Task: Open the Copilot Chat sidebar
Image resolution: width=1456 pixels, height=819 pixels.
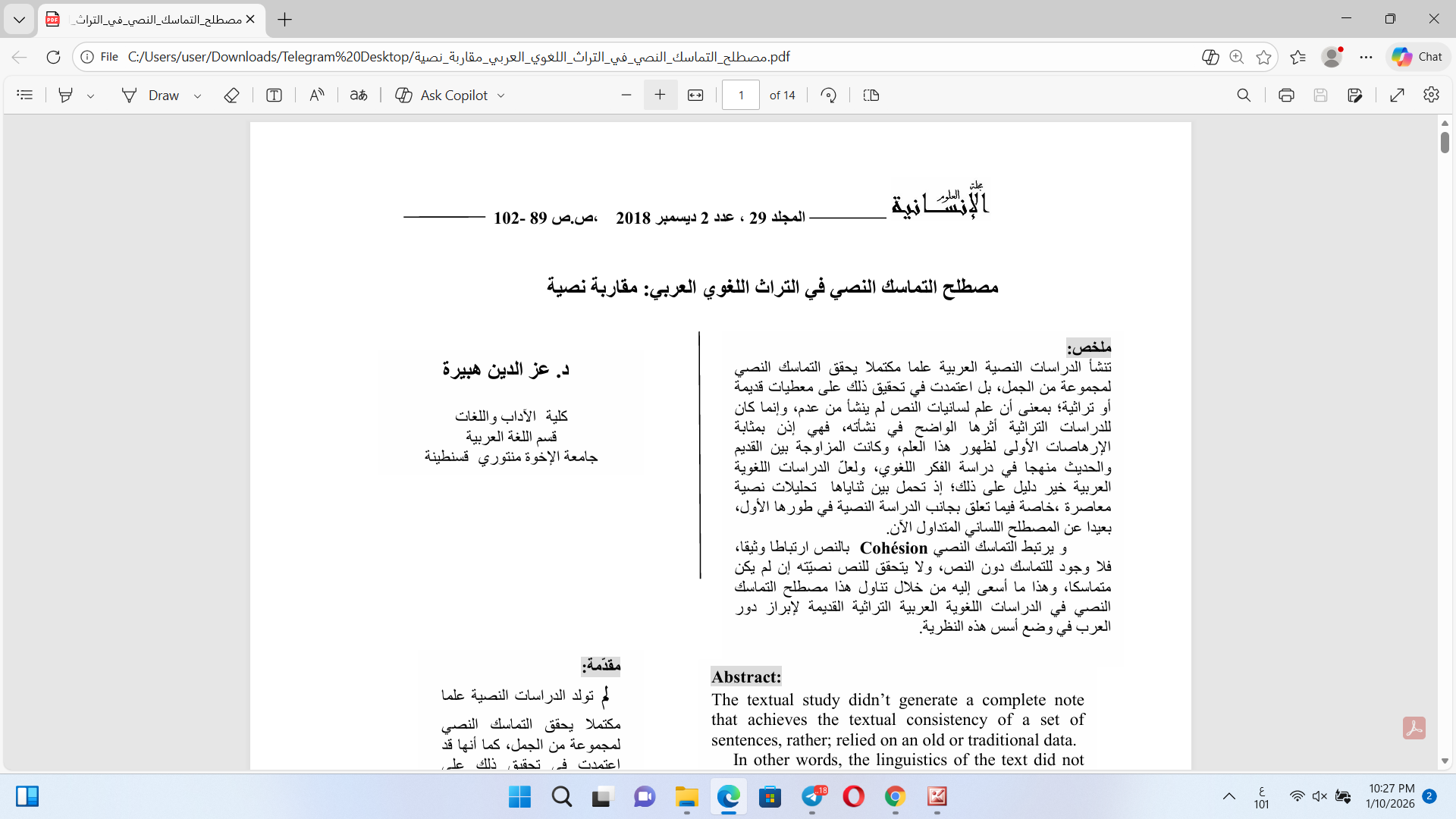Action: pos(1417,57)
